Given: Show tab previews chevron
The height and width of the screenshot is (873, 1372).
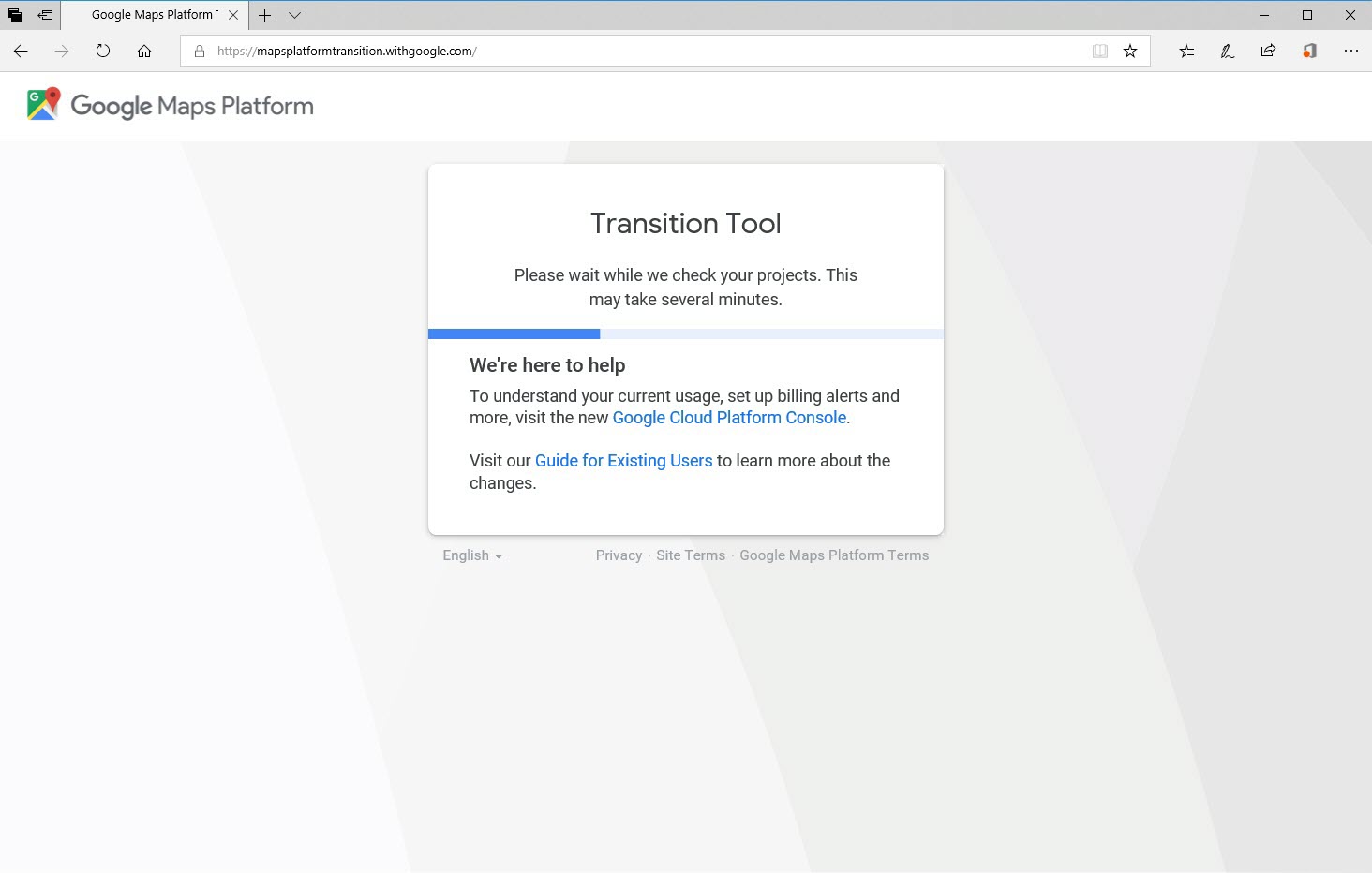Looking at the screenshot, I should point(294,15).
